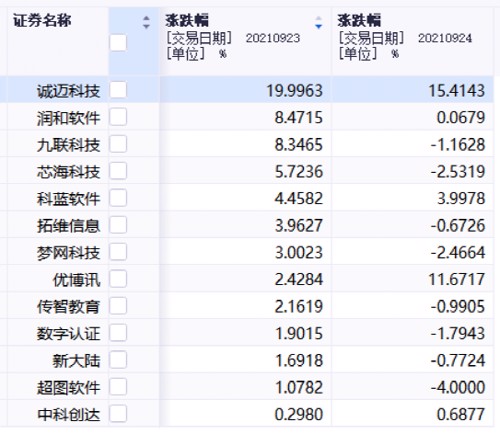Click the 证券名称 column header

[42, 21]
